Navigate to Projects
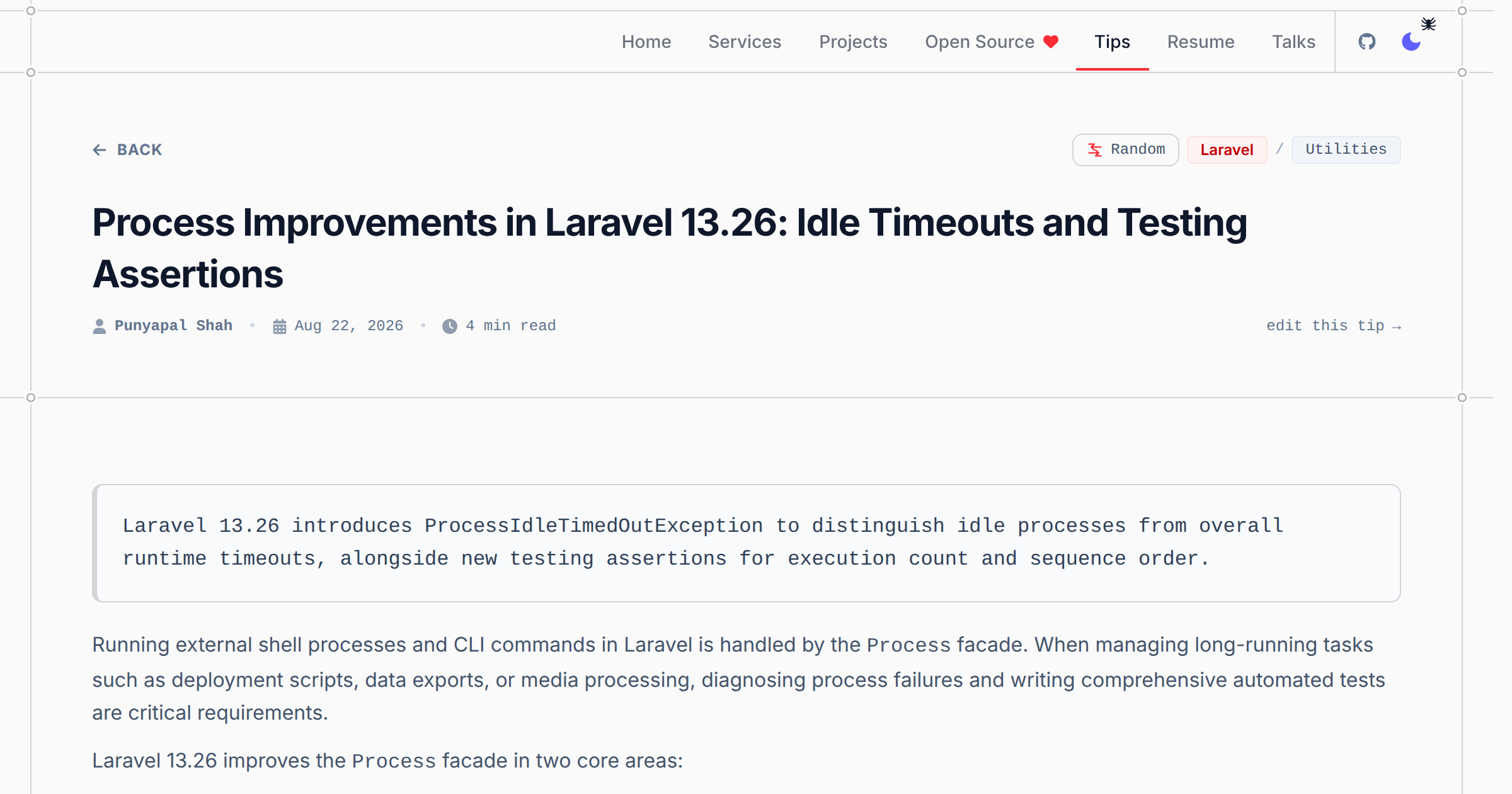The width and height of the screenshot is (1512, 794). [853, 42]
